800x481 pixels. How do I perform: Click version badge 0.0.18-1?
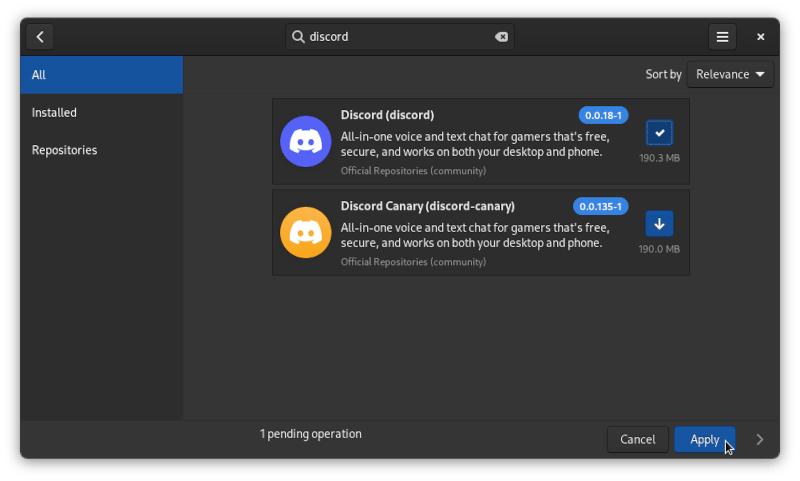point(603,115)
